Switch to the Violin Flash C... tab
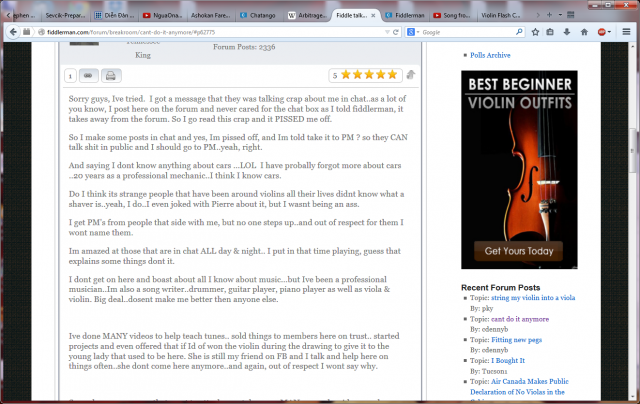This screenshot has width=640, height=404. click(501, 16)
